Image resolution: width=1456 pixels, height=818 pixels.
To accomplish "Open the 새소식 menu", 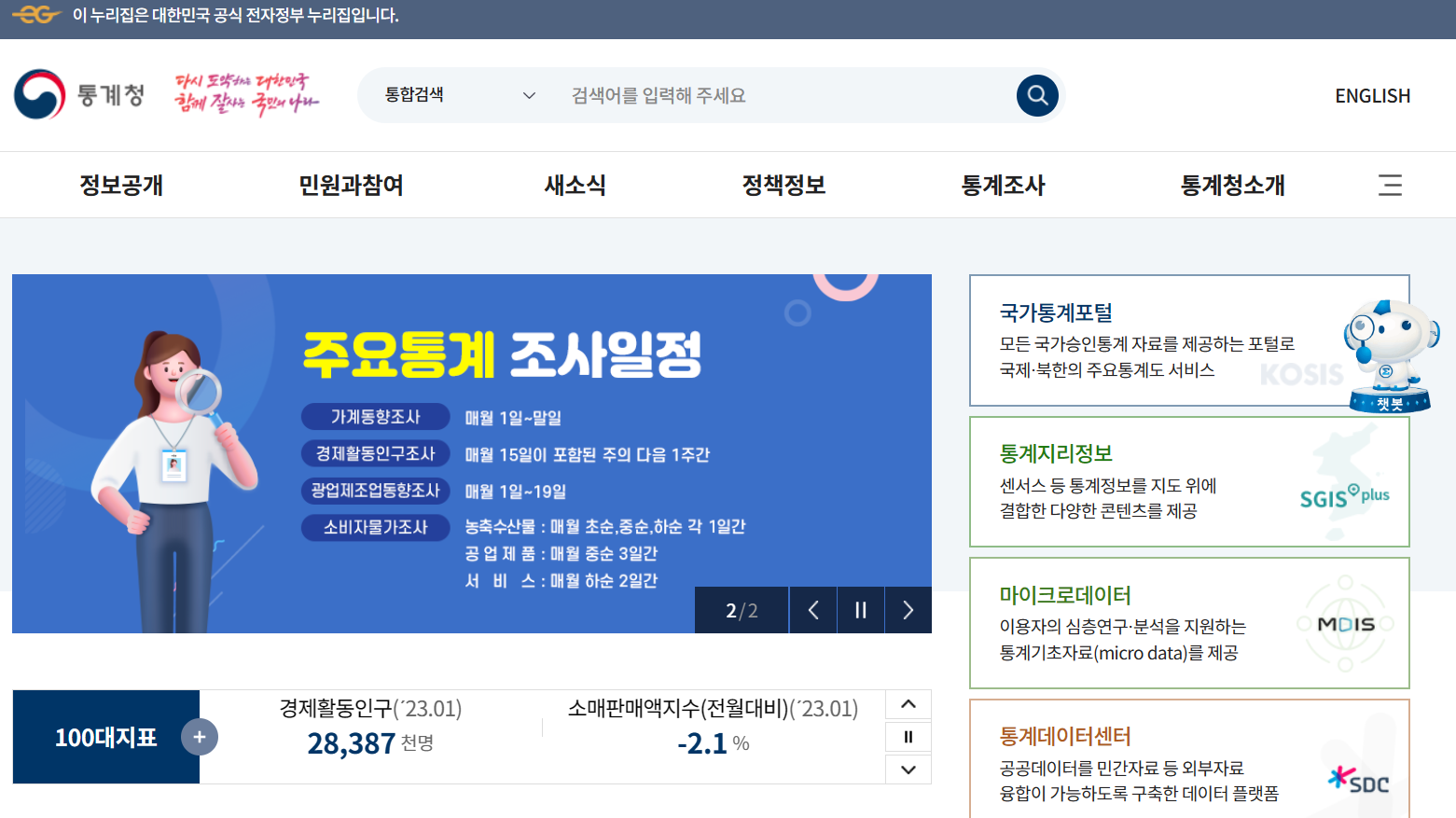I will [x=575, y=185].
